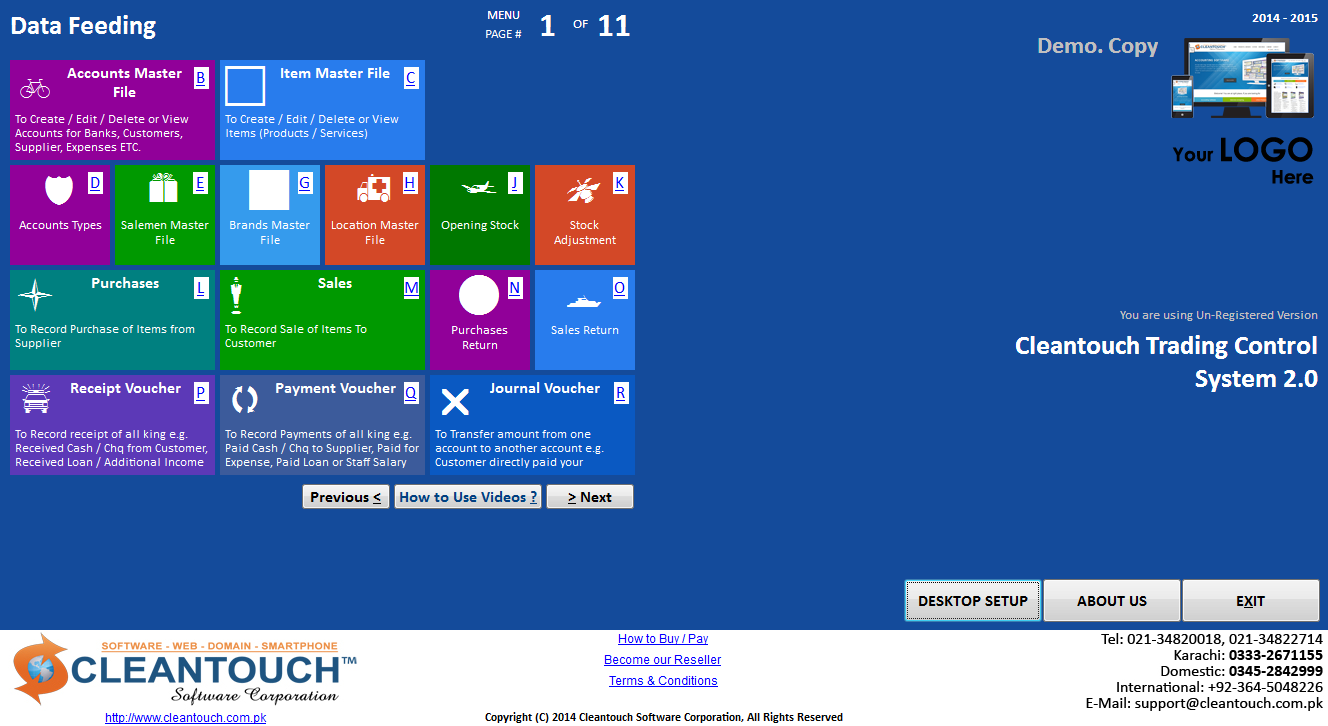Screen dimensions: 1328x726
Task: Click the buoy icon on the Sales tile
Action: pos(236,296)
